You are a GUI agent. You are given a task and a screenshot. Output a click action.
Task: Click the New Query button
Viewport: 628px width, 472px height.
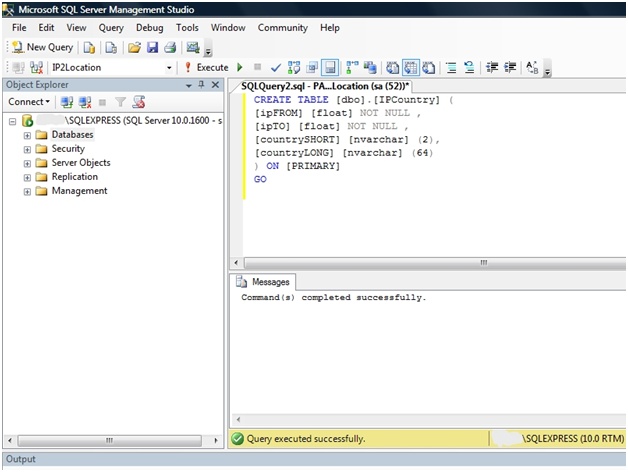(42, 47)
